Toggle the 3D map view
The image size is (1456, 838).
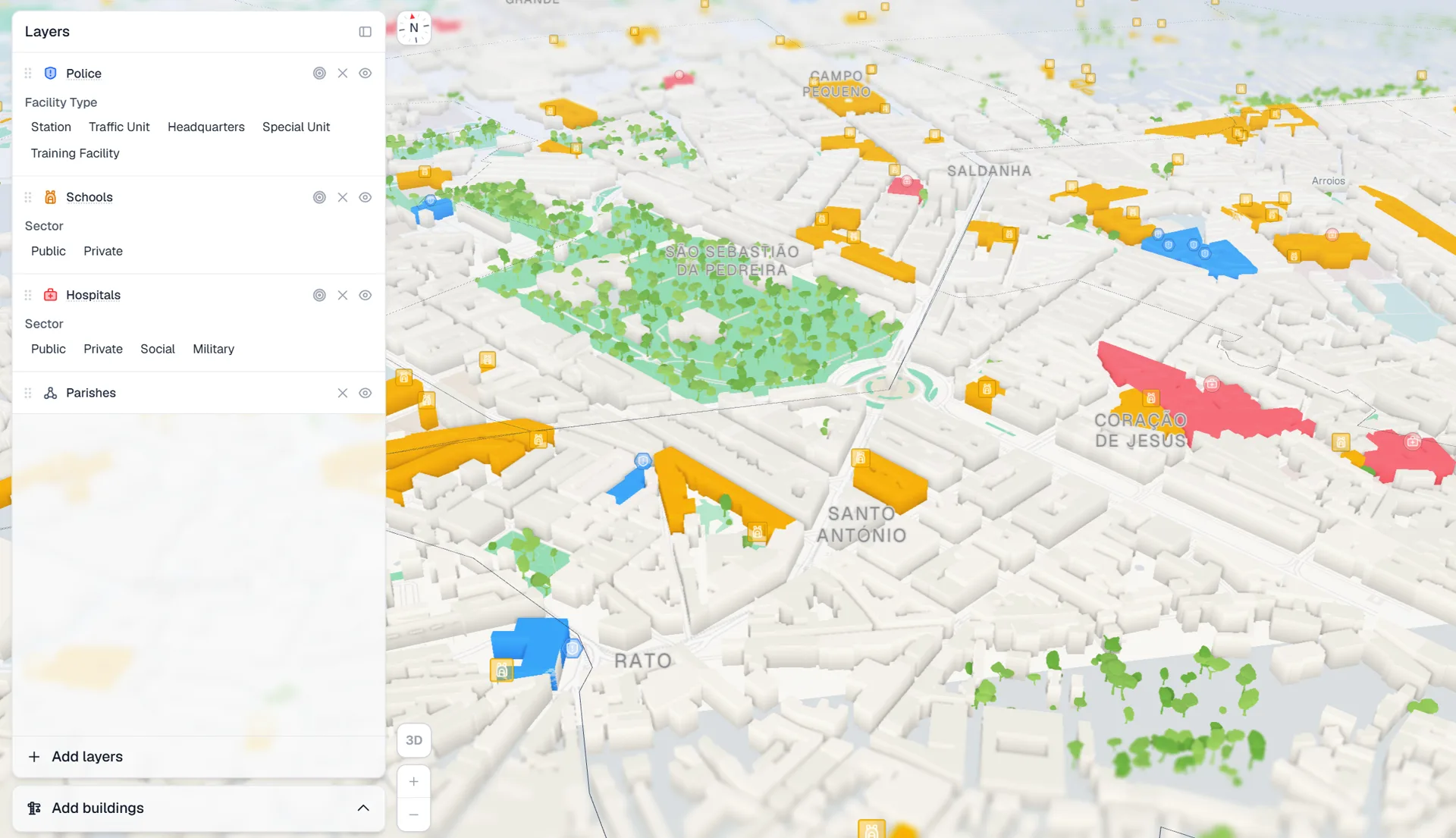(414, 740)
